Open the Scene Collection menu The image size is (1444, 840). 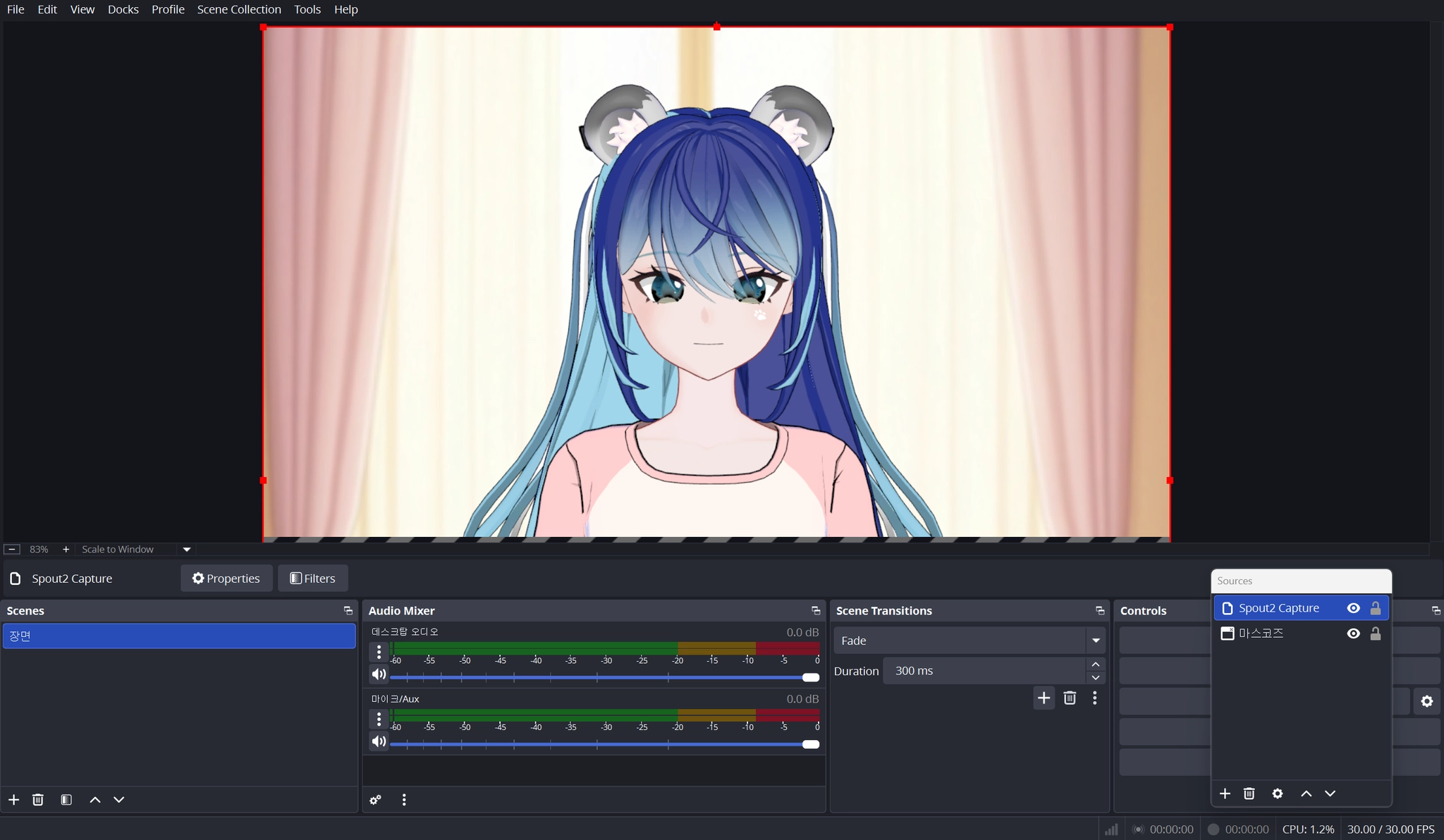[x=239, y=9]
